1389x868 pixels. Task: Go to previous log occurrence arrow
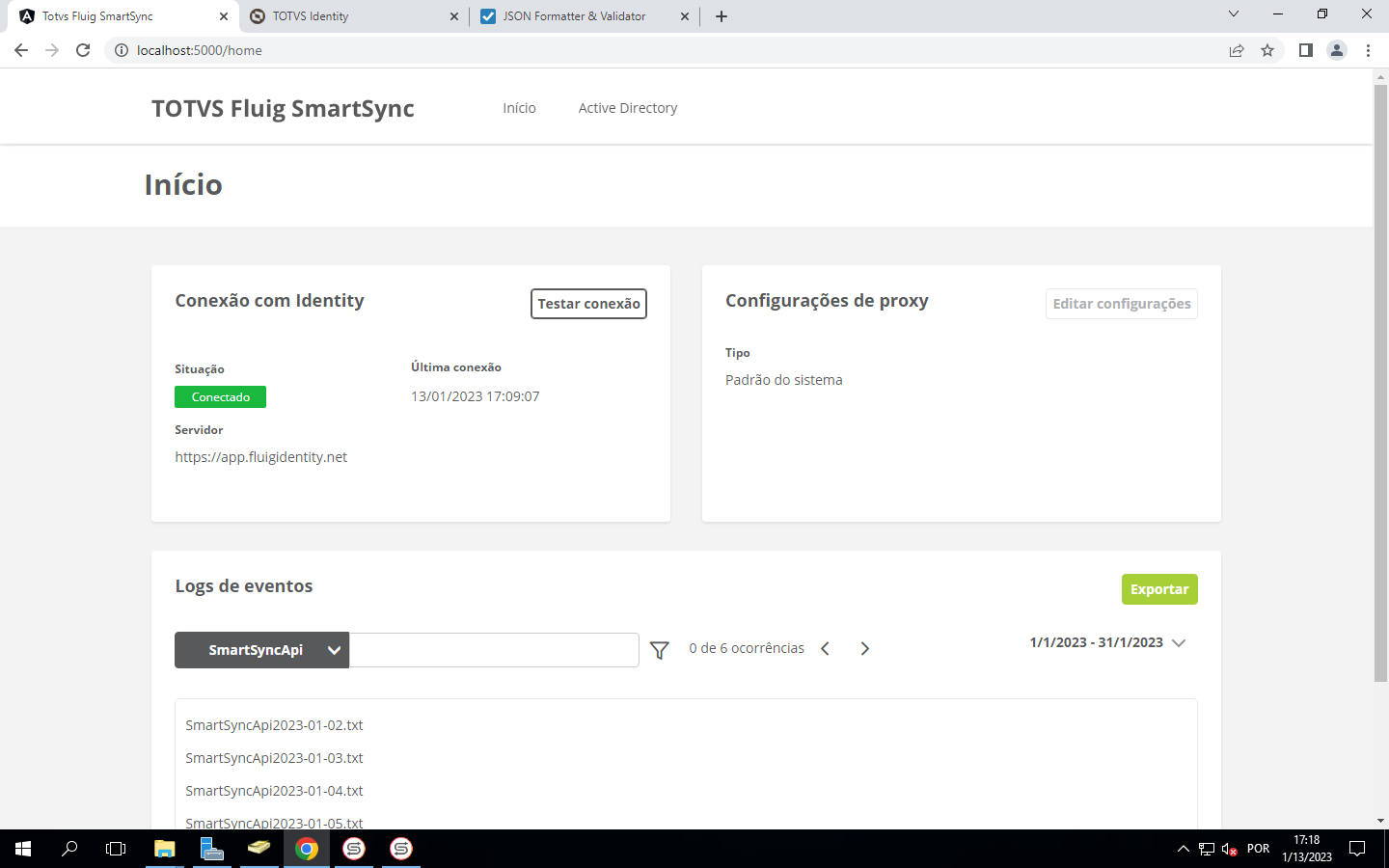826,649
